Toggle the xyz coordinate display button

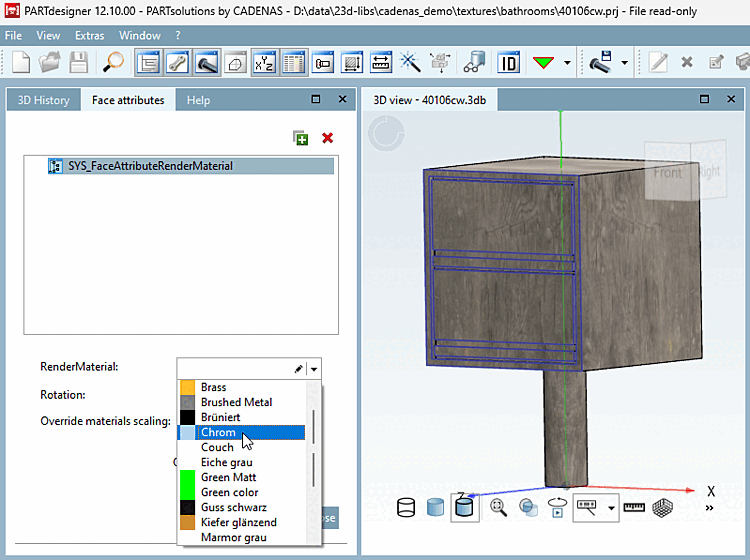(264, 62)
